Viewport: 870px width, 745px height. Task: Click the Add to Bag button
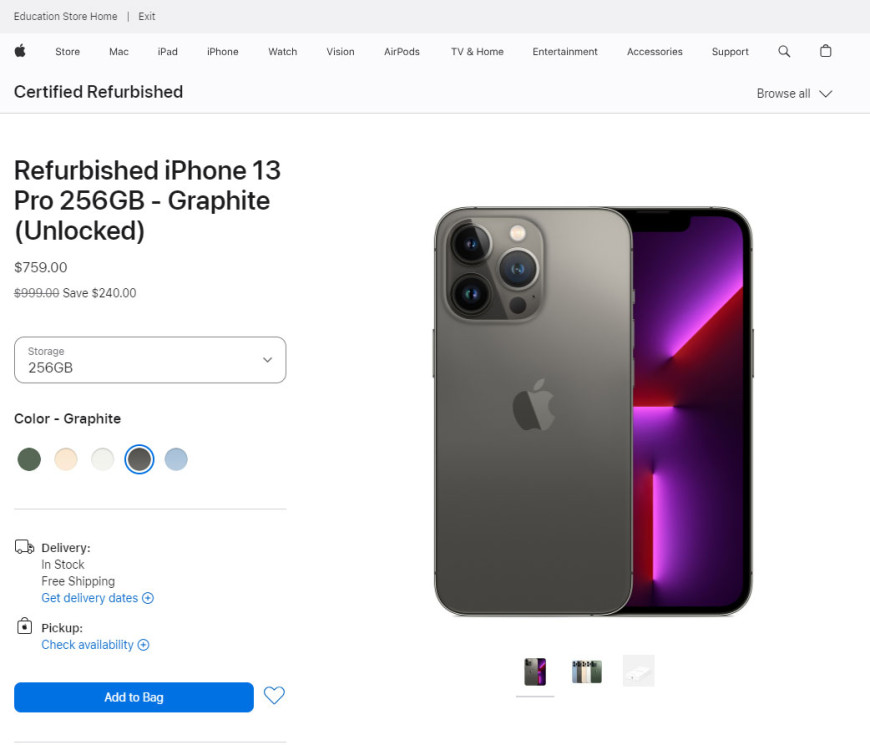pyautogui.click(x=134, y=697)
